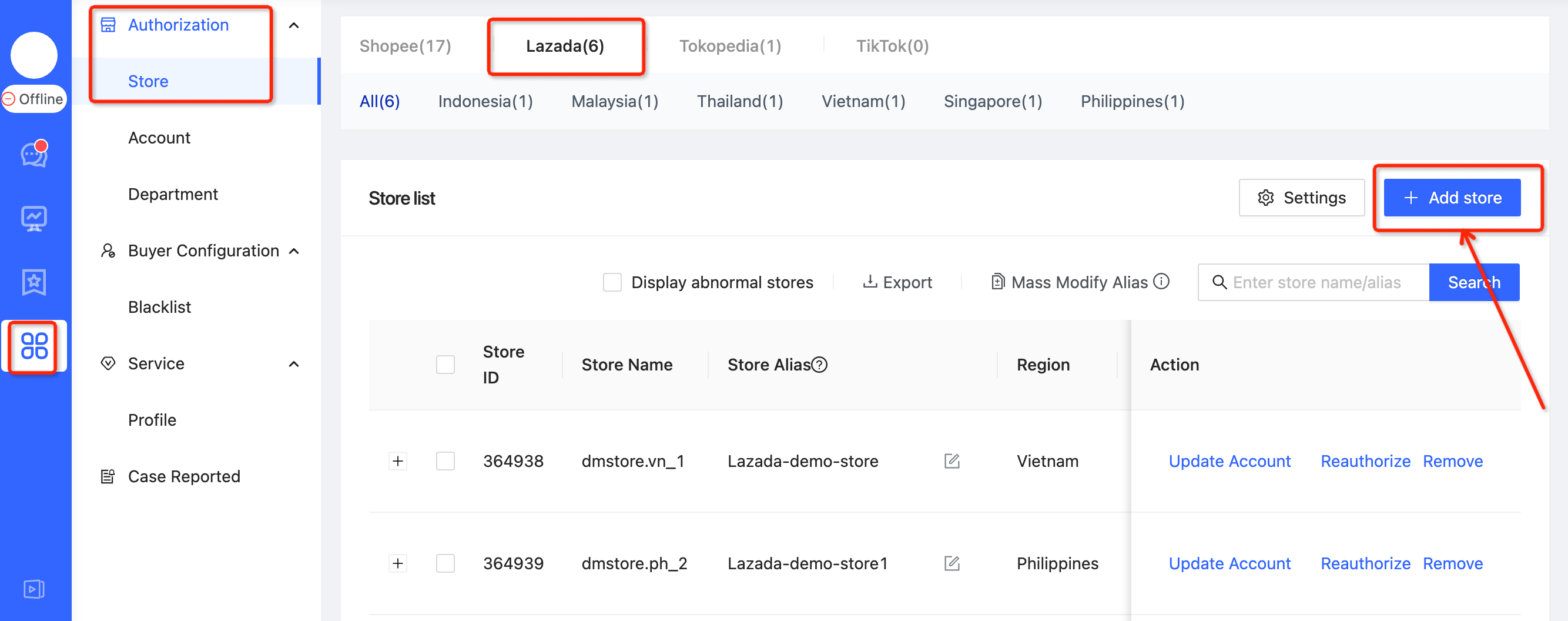Viewport: 1568px width, 621px height.
Task: Reauthorize the dmstore.vn_1 store
Action: pos(1365,461)
